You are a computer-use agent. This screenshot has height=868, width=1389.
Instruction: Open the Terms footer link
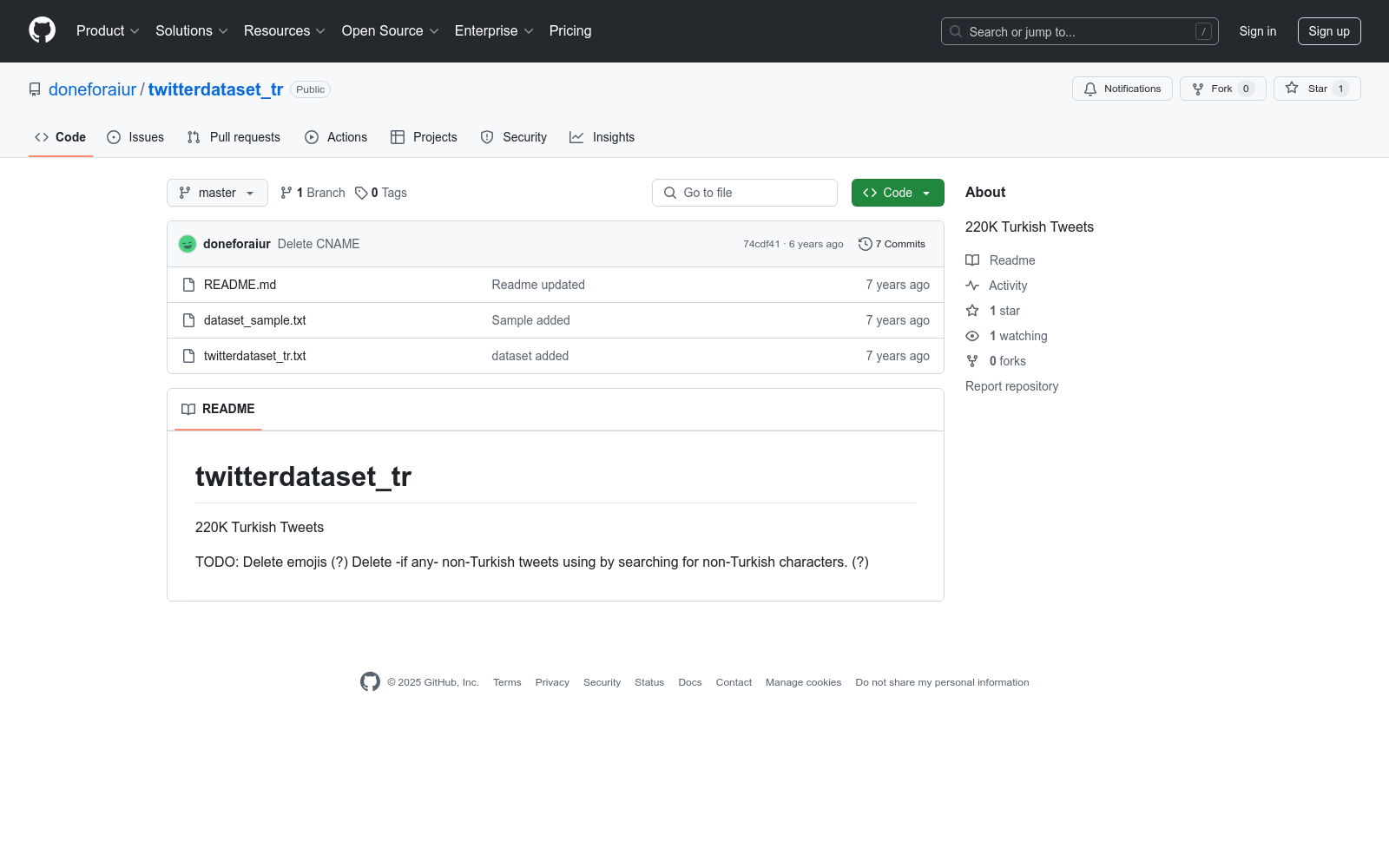[507, 682]
